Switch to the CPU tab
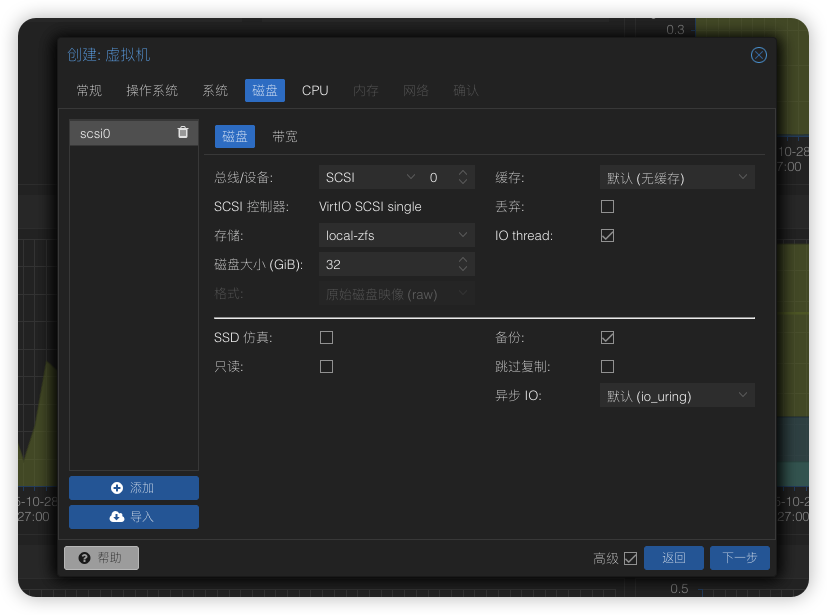 point(315,90)
